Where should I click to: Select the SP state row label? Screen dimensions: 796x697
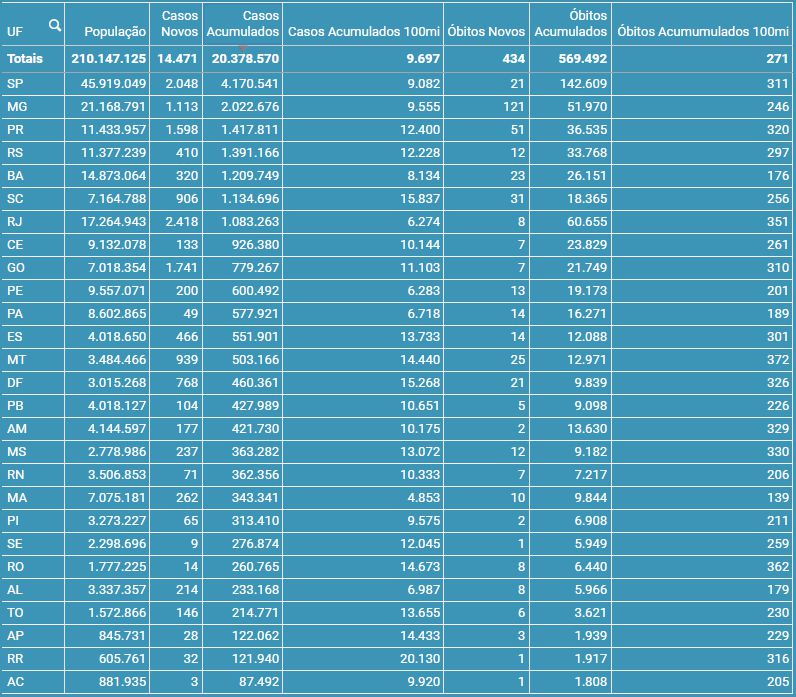pyautogui.click(x=16, y=83)
